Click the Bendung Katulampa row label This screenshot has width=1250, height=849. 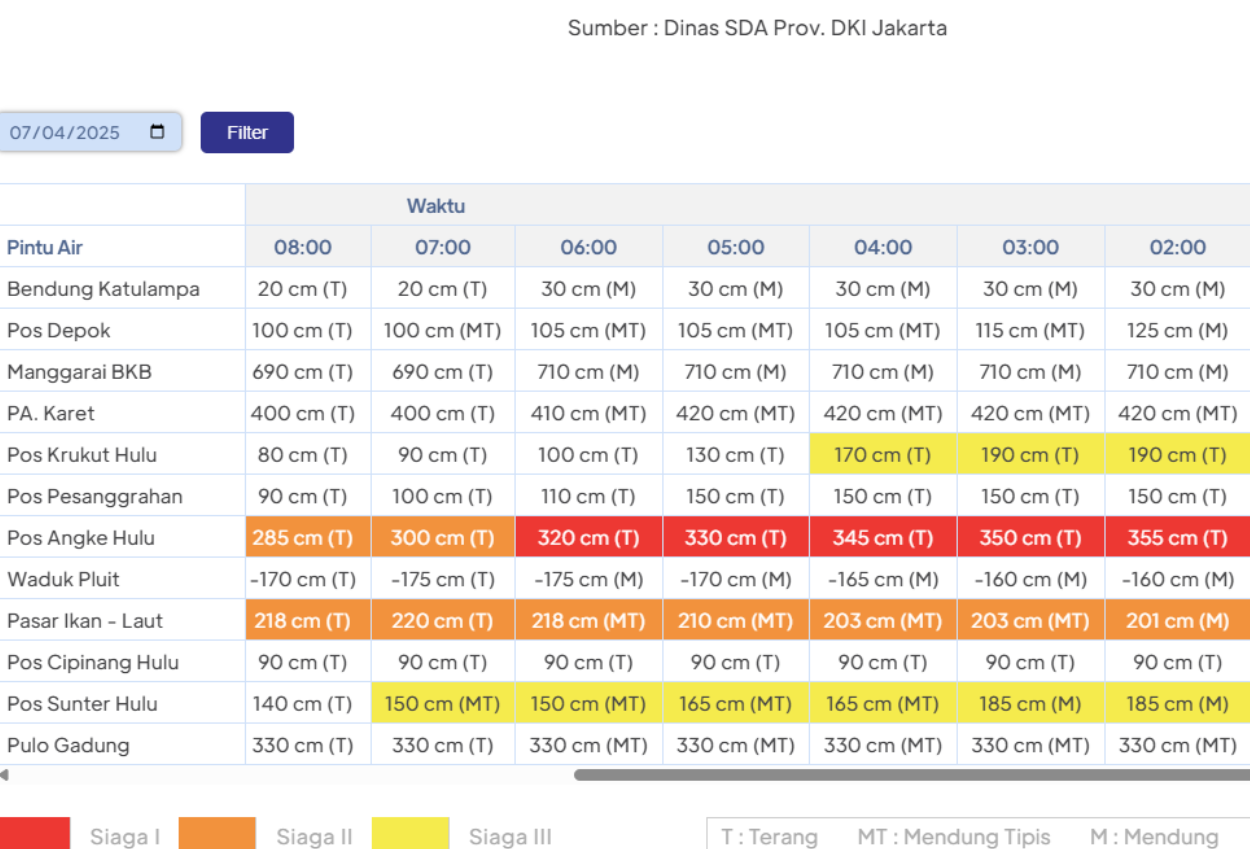click(x=103, y=289)
